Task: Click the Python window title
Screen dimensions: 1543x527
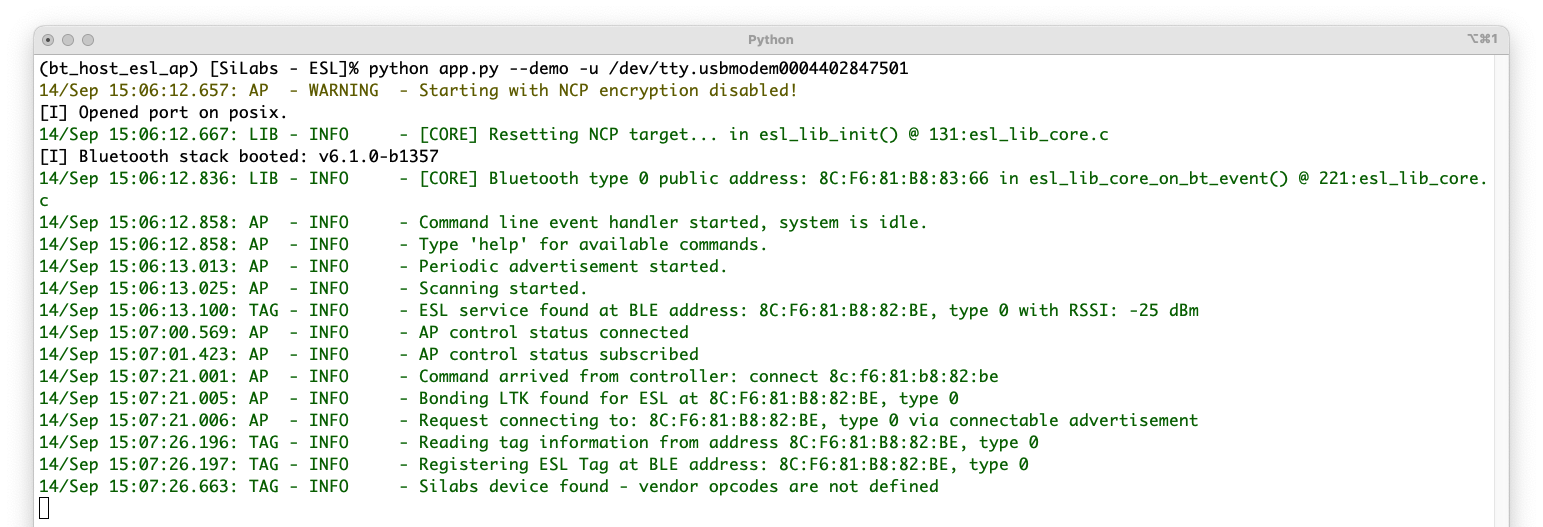Action: (x=770, y=40)
